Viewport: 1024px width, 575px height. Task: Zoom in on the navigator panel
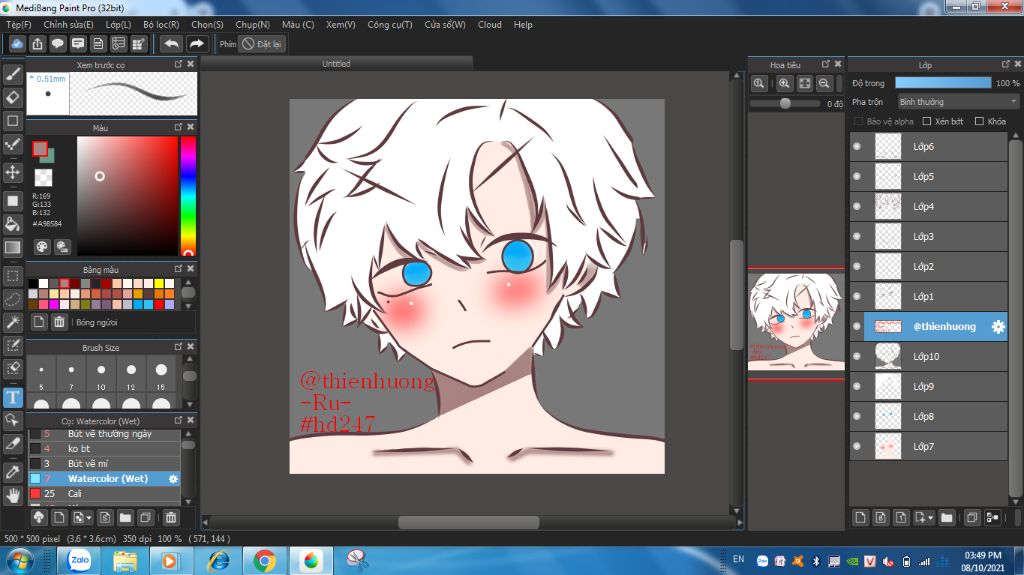784,83
